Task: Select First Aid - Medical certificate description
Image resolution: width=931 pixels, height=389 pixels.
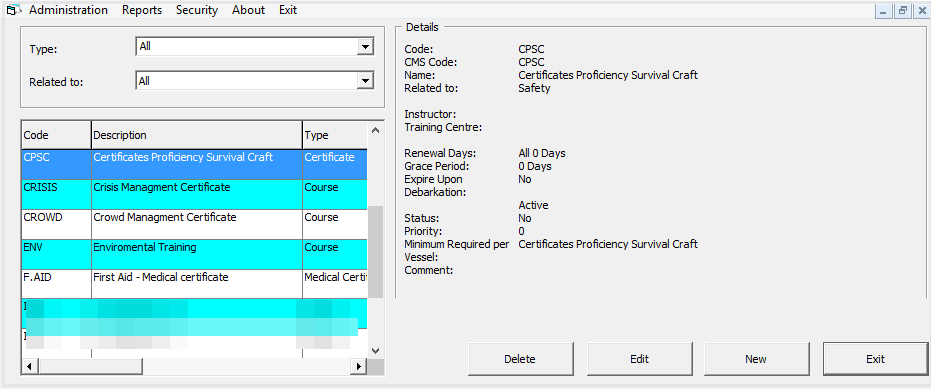Action: tap(197, 284)
